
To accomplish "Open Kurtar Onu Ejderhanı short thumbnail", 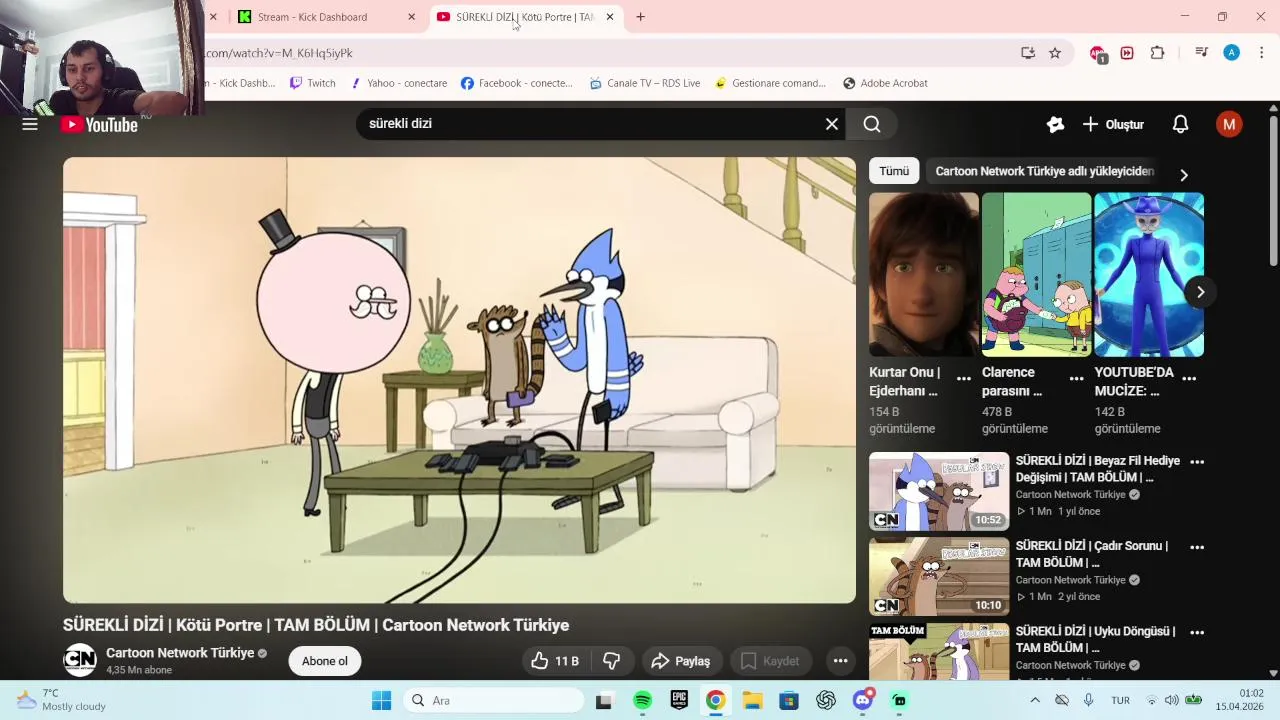I will (x=924, y=275).
